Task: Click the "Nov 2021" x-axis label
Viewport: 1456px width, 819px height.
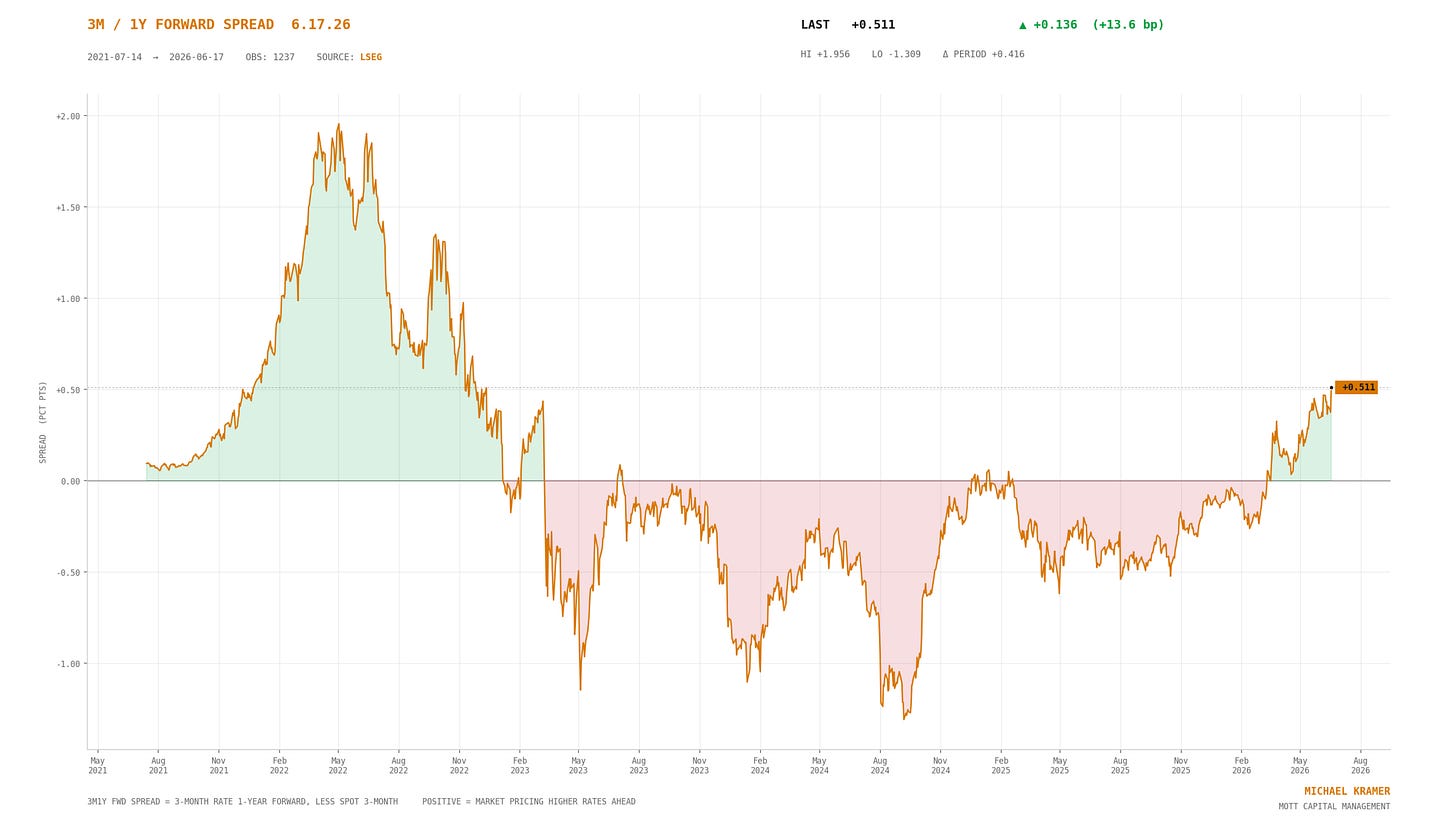Action: click(x=219, y=765)
